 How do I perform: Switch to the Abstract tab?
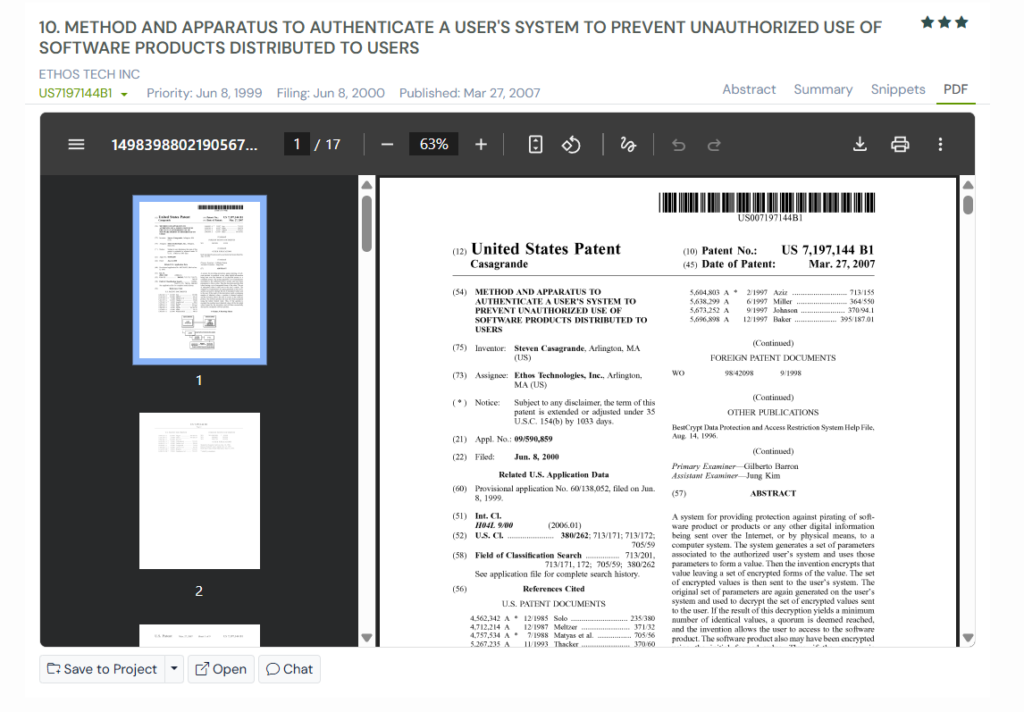pos(749,89)
